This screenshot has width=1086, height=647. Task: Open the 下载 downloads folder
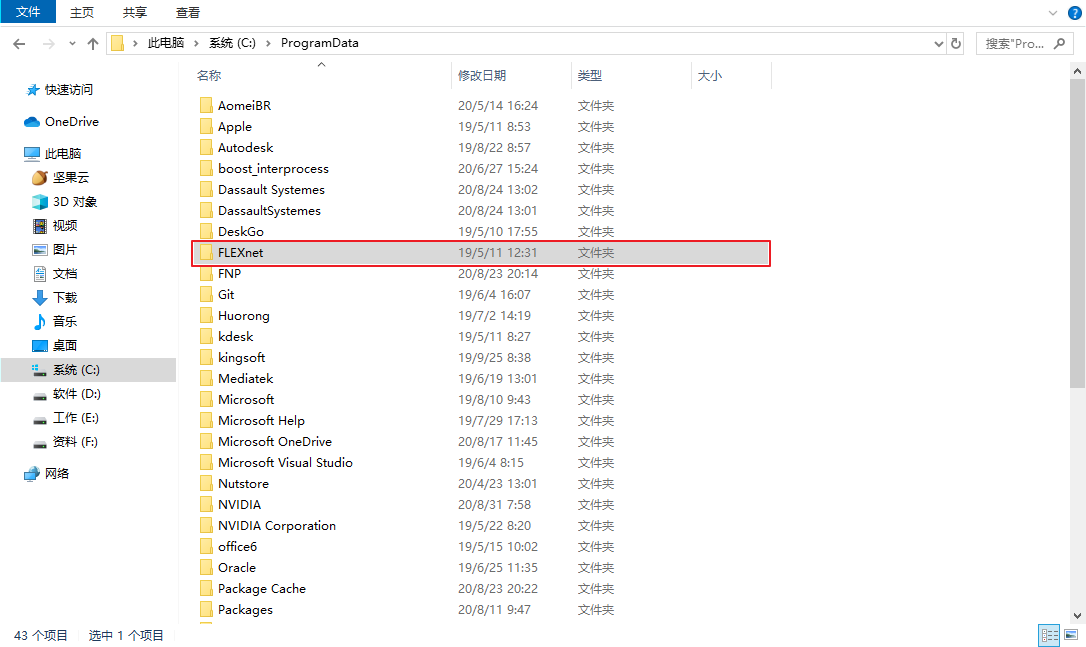coord(64,298)
